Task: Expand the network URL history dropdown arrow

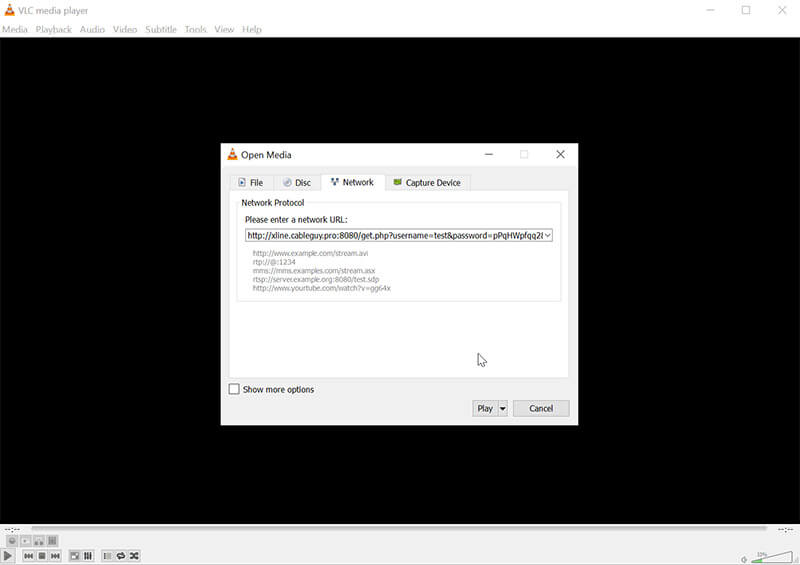Action: click(x=547, y=235)
